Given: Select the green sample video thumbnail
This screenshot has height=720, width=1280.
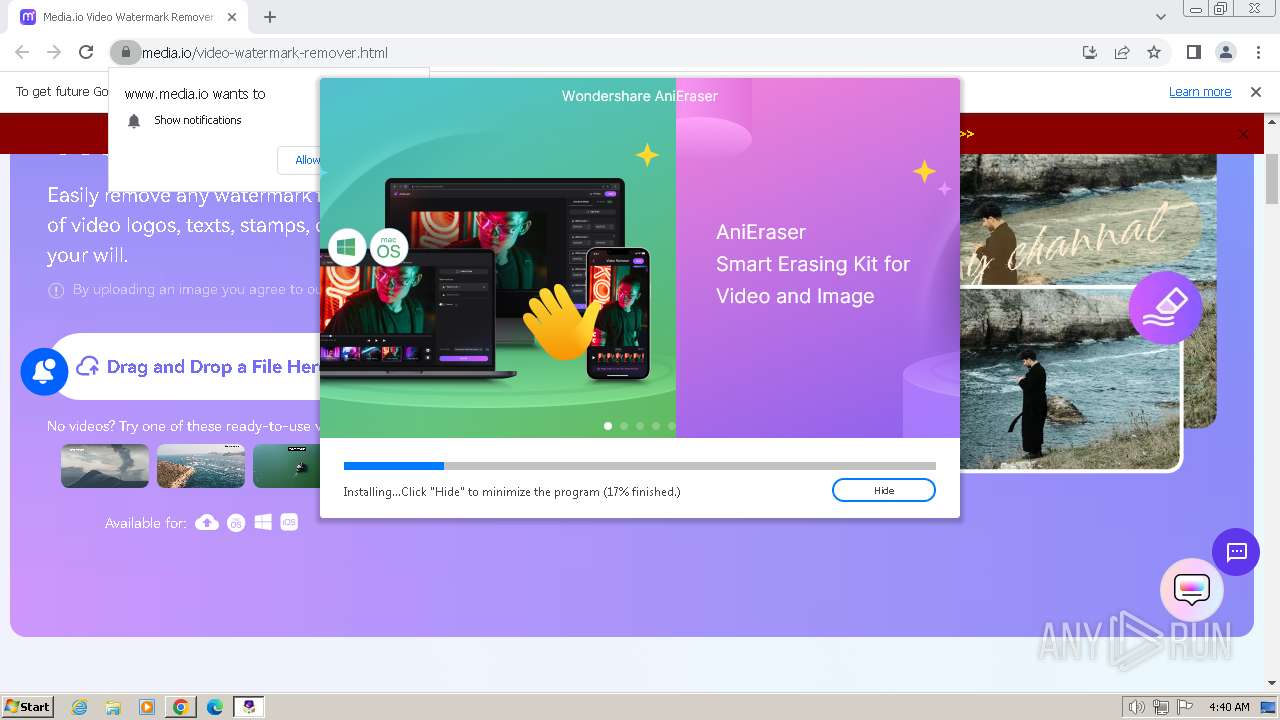Looking at the screenshot, I should pos(286,466).
